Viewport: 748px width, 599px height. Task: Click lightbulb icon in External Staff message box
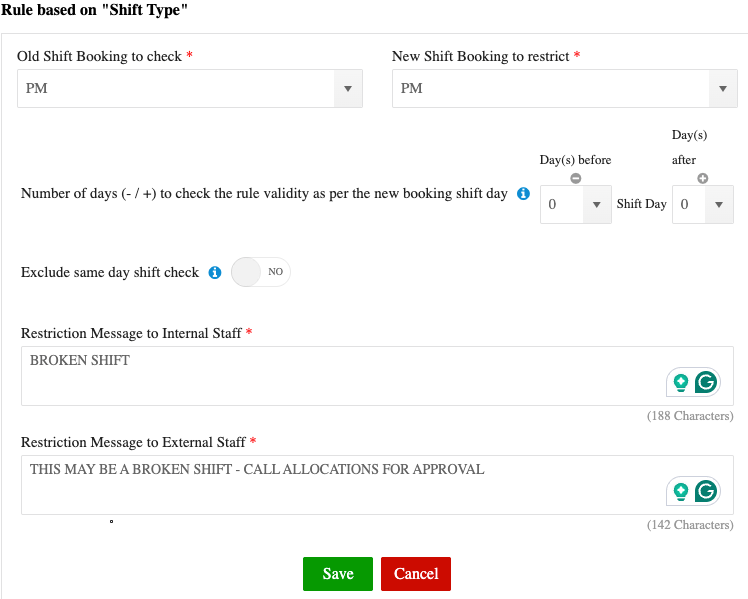[681, 491]
